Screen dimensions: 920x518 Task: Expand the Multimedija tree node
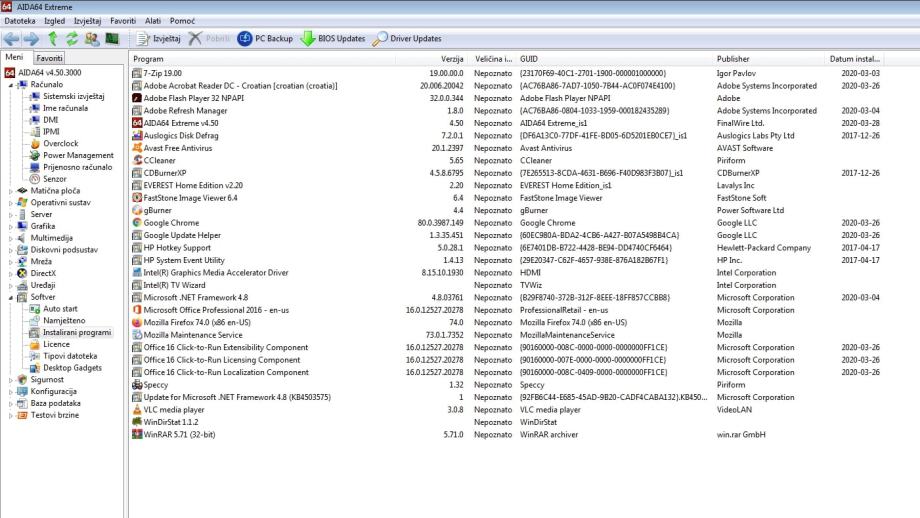(x=11, y=238)
